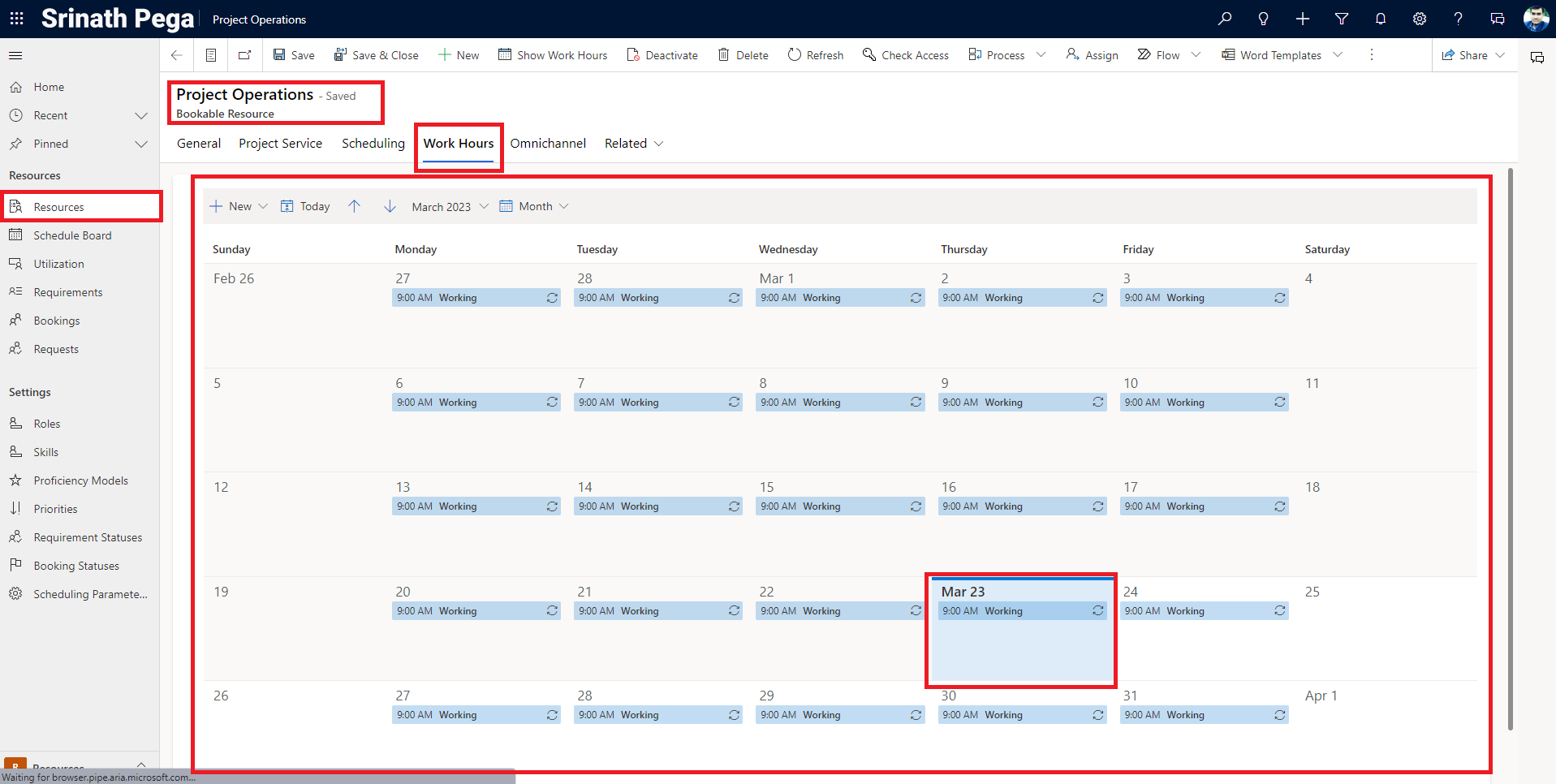
Task: Switch to the Scheduling tab
Action: (373, 144)
